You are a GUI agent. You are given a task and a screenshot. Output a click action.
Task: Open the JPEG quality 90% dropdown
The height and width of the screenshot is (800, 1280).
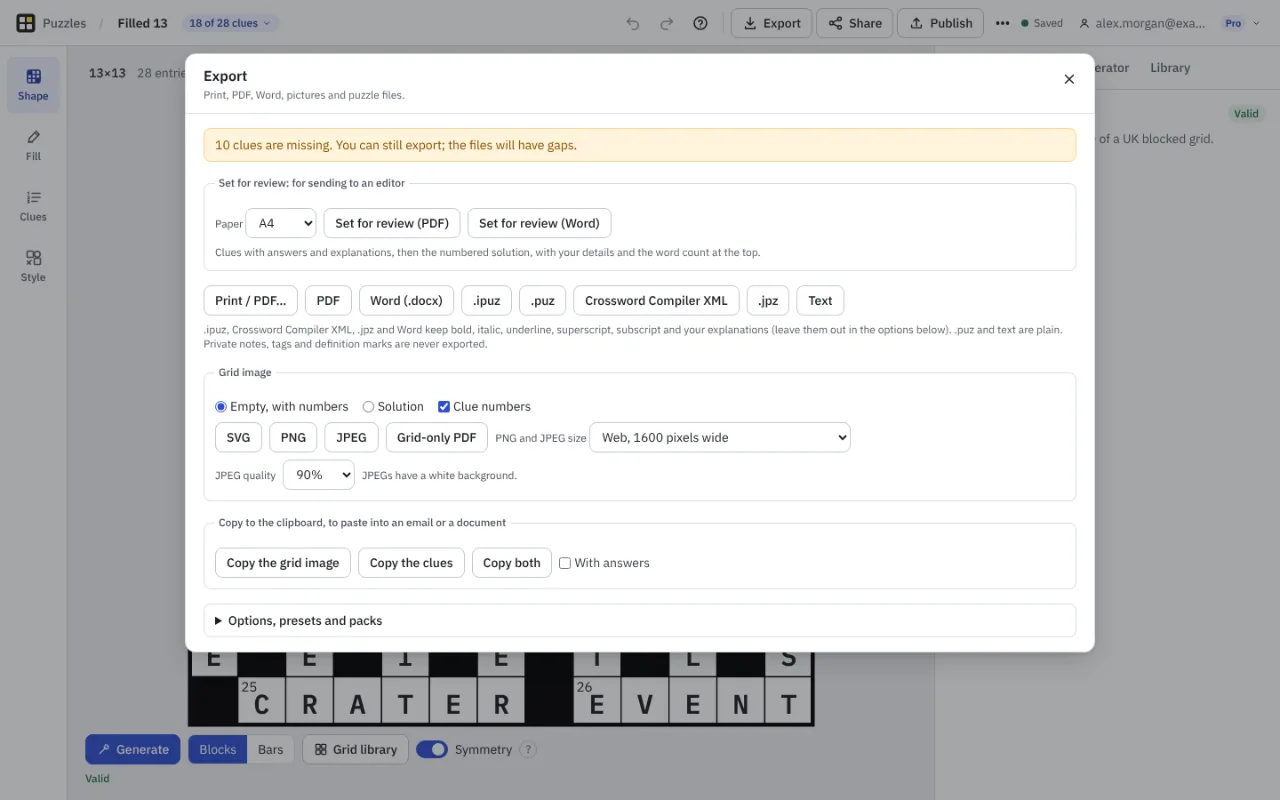click(x=319, y=475)
